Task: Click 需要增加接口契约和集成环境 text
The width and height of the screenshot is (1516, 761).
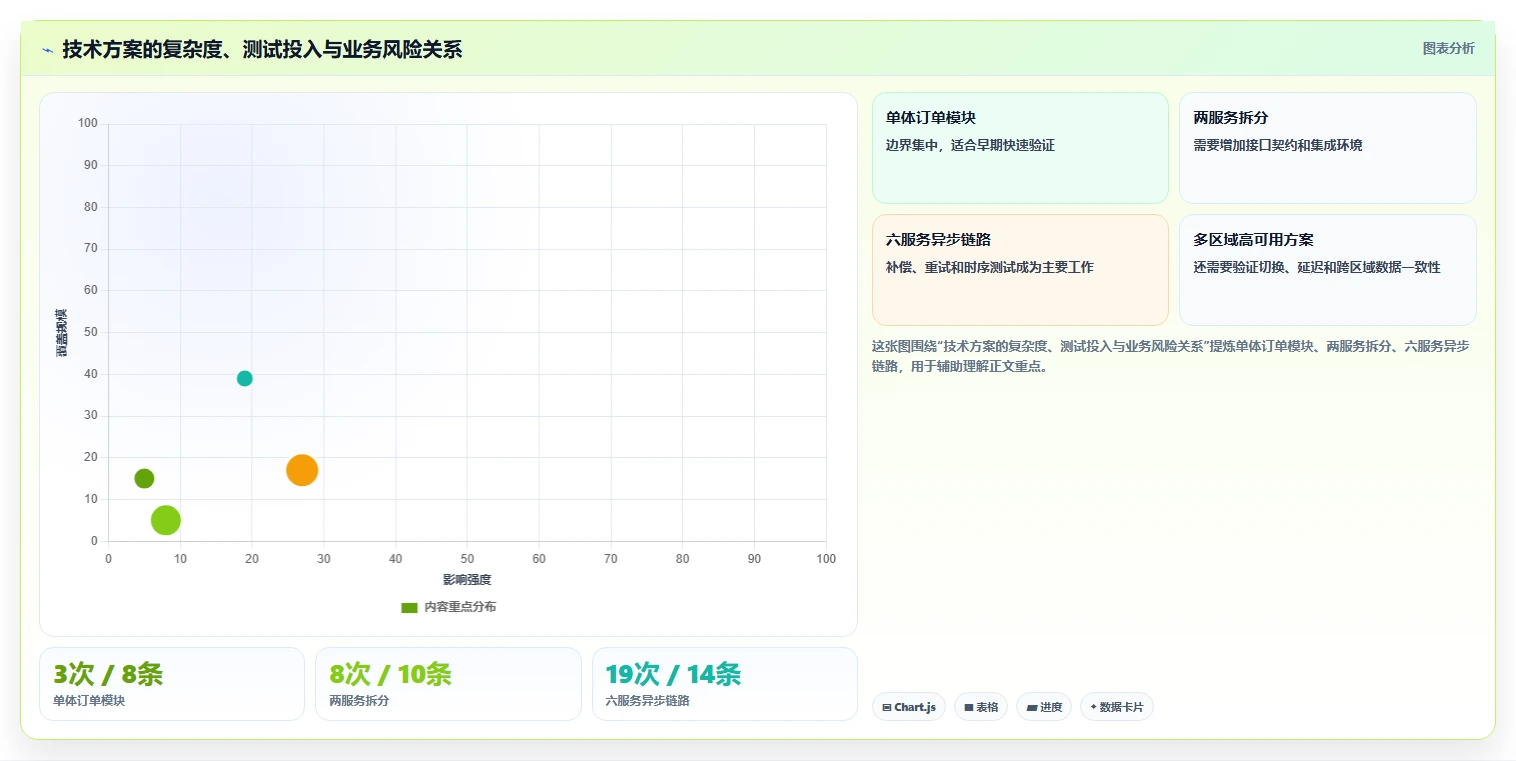Action: point(1278,145)
